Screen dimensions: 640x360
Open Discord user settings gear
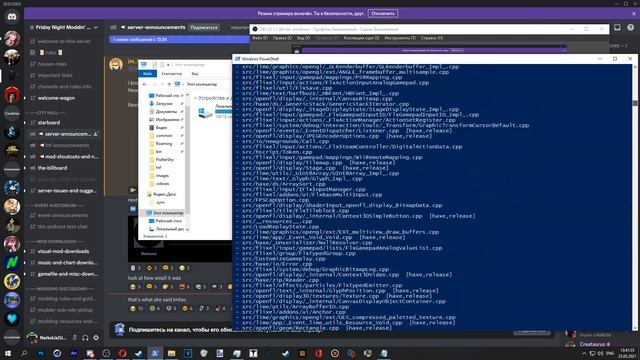[x=96, y=338]
